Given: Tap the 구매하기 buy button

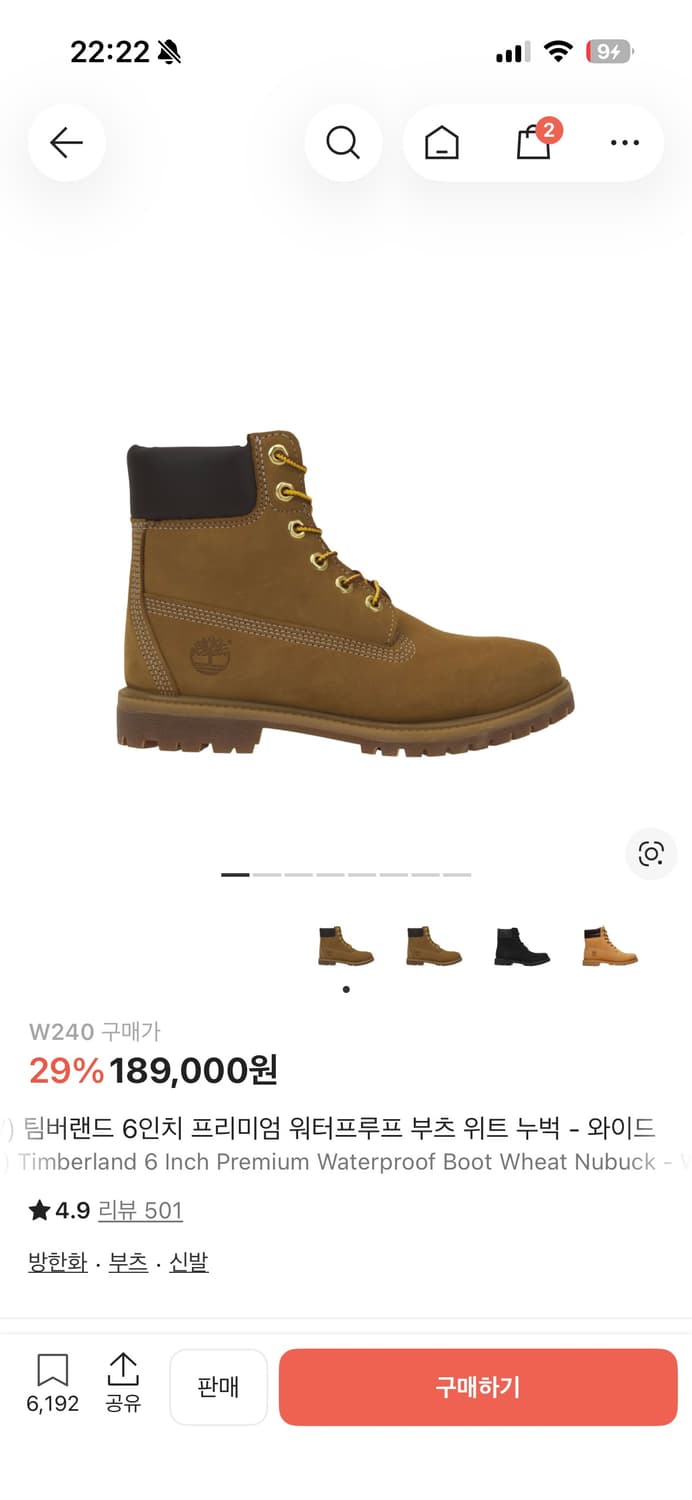Looking at the screenshot, I should coord(478,1387).
